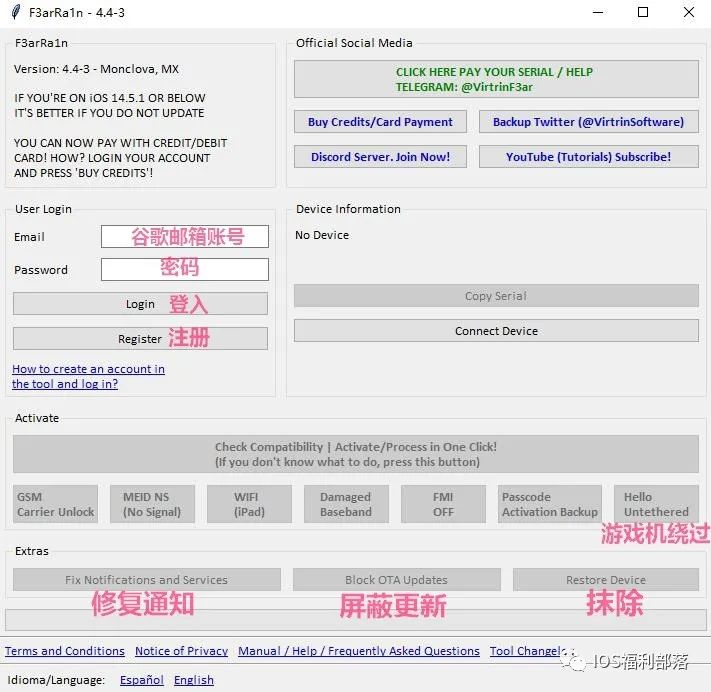The height and width of the screenshot is (692, 711).
Task: Click the Copy Serial button
Action: pos(496,296)
